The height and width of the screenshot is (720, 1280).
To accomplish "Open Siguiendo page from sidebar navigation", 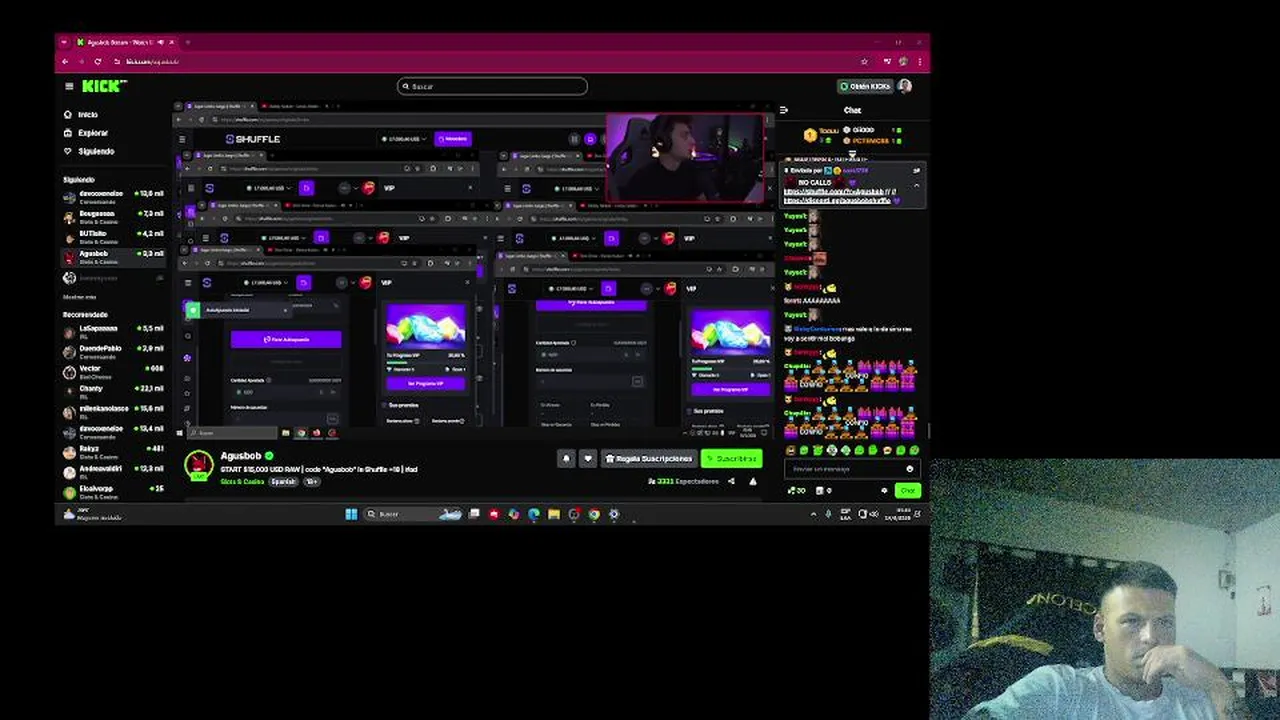I will click(x=88, y=151).
